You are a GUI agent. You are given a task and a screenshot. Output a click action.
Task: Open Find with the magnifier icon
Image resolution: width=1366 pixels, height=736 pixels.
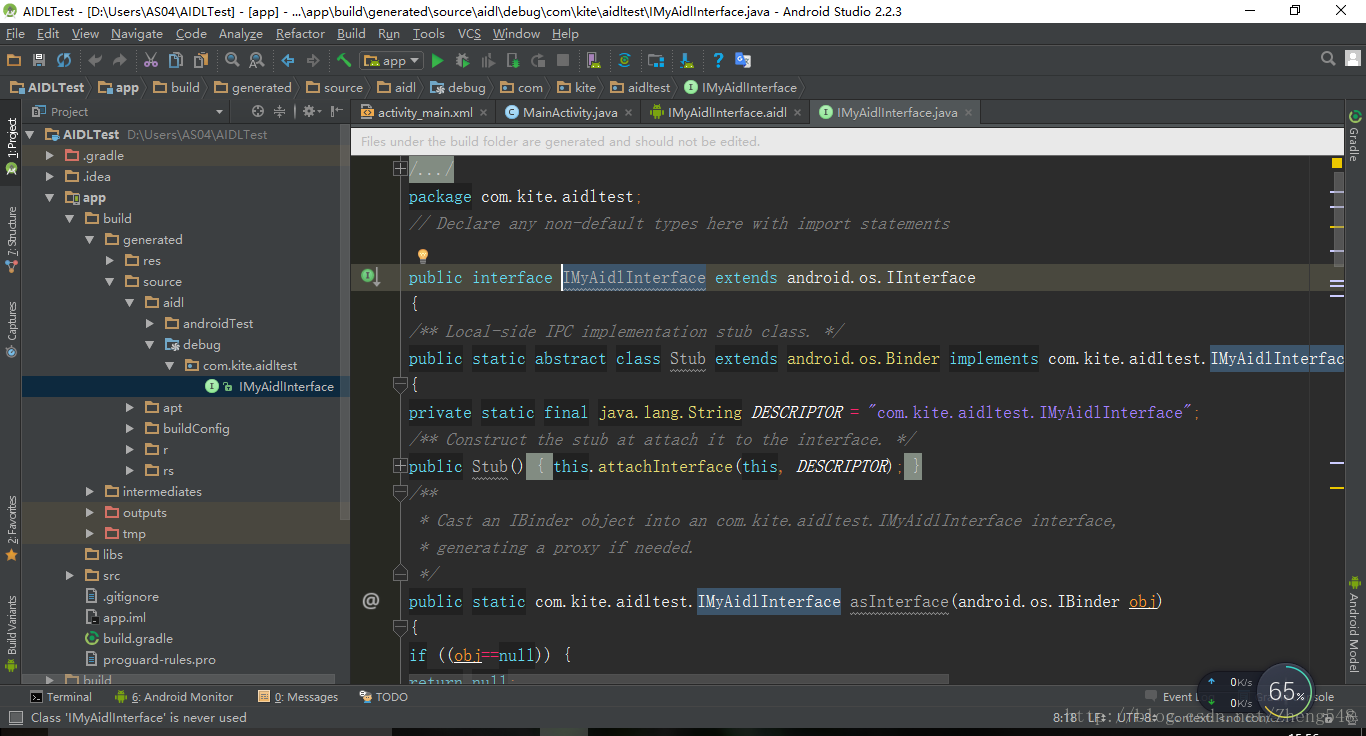232,61
